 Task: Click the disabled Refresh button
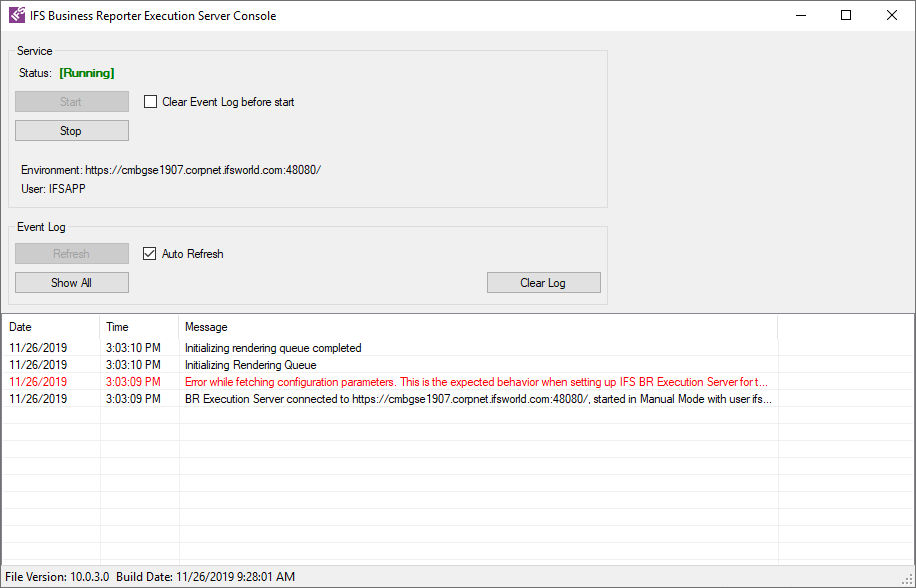pos(72,253)
